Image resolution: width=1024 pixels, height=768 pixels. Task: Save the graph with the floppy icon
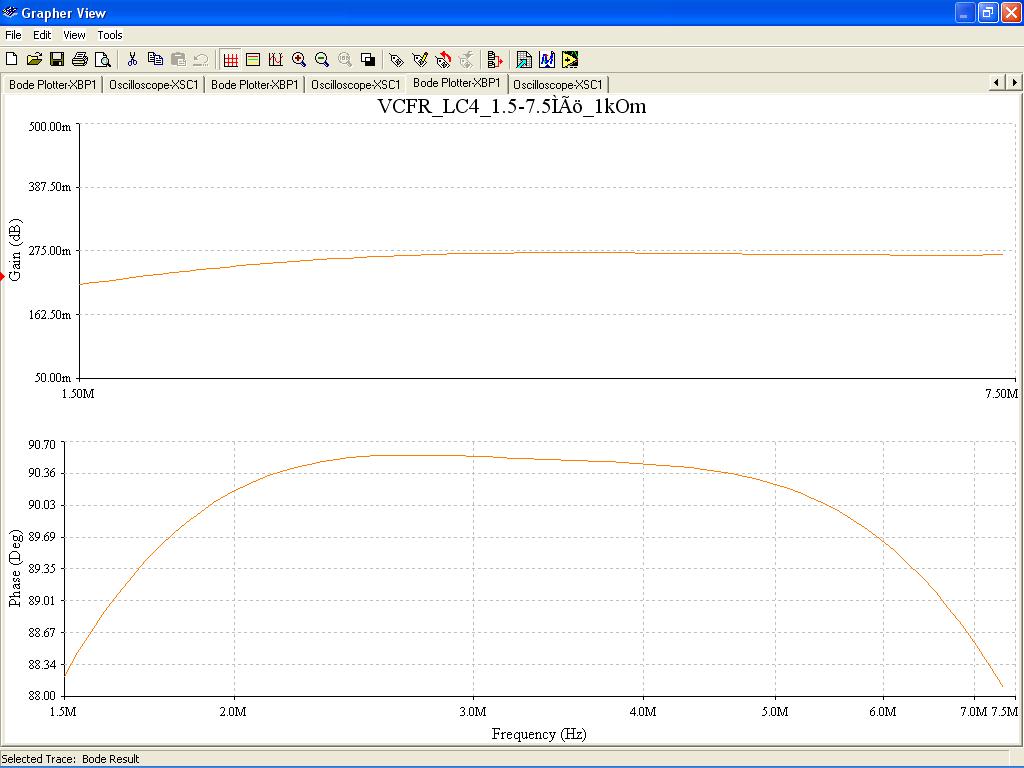(x=57, y=59)
